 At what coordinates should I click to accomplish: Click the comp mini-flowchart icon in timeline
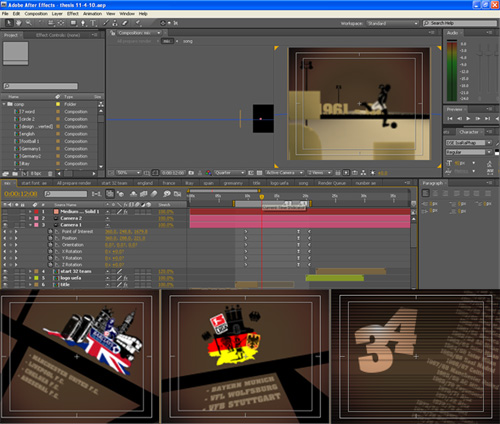[96, 194]
